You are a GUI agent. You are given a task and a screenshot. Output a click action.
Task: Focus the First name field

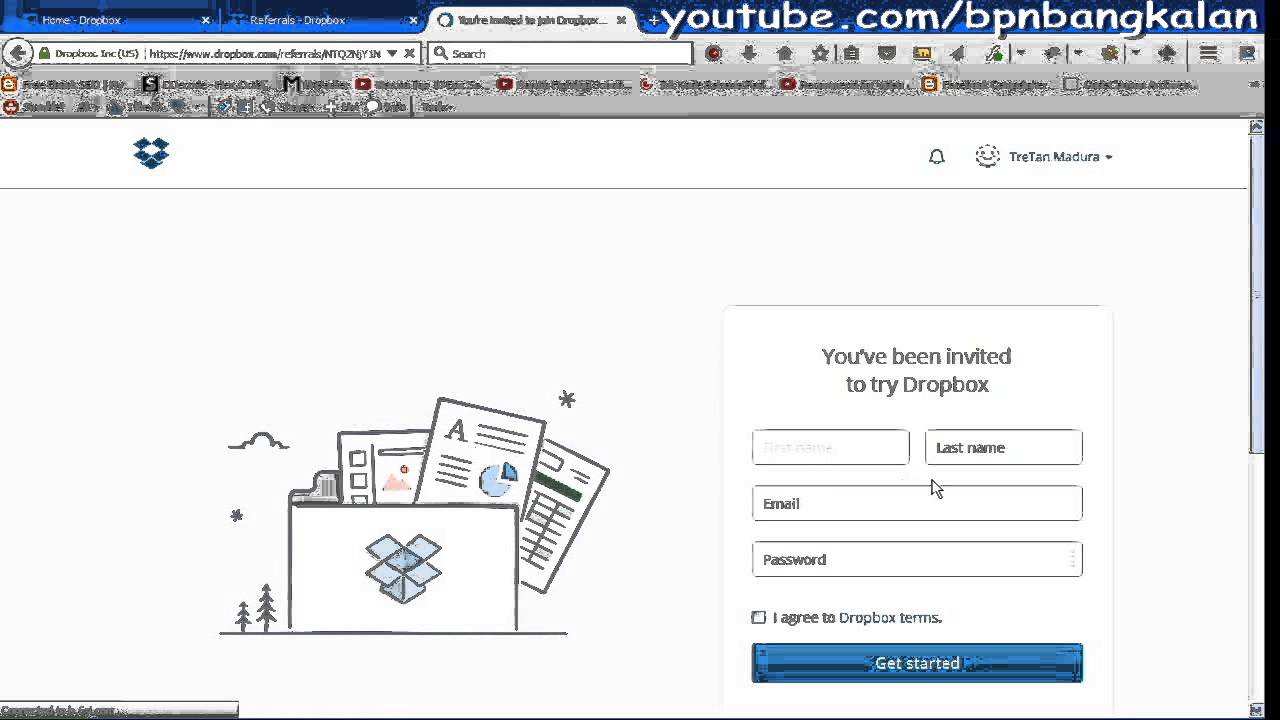point(831,447)
